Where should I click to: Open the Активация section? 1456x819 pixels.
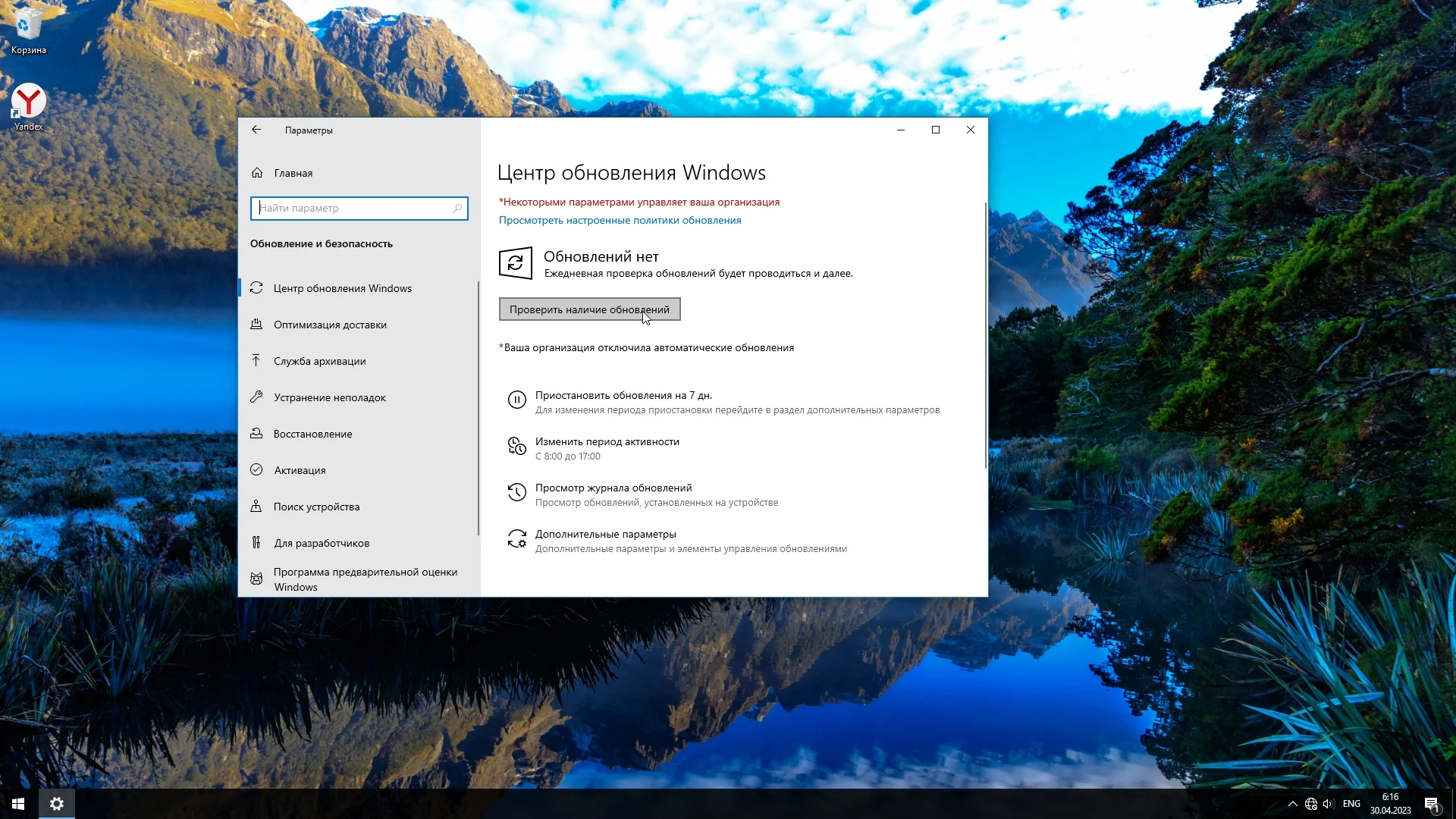pyautogui.click(x=300, y=470)
